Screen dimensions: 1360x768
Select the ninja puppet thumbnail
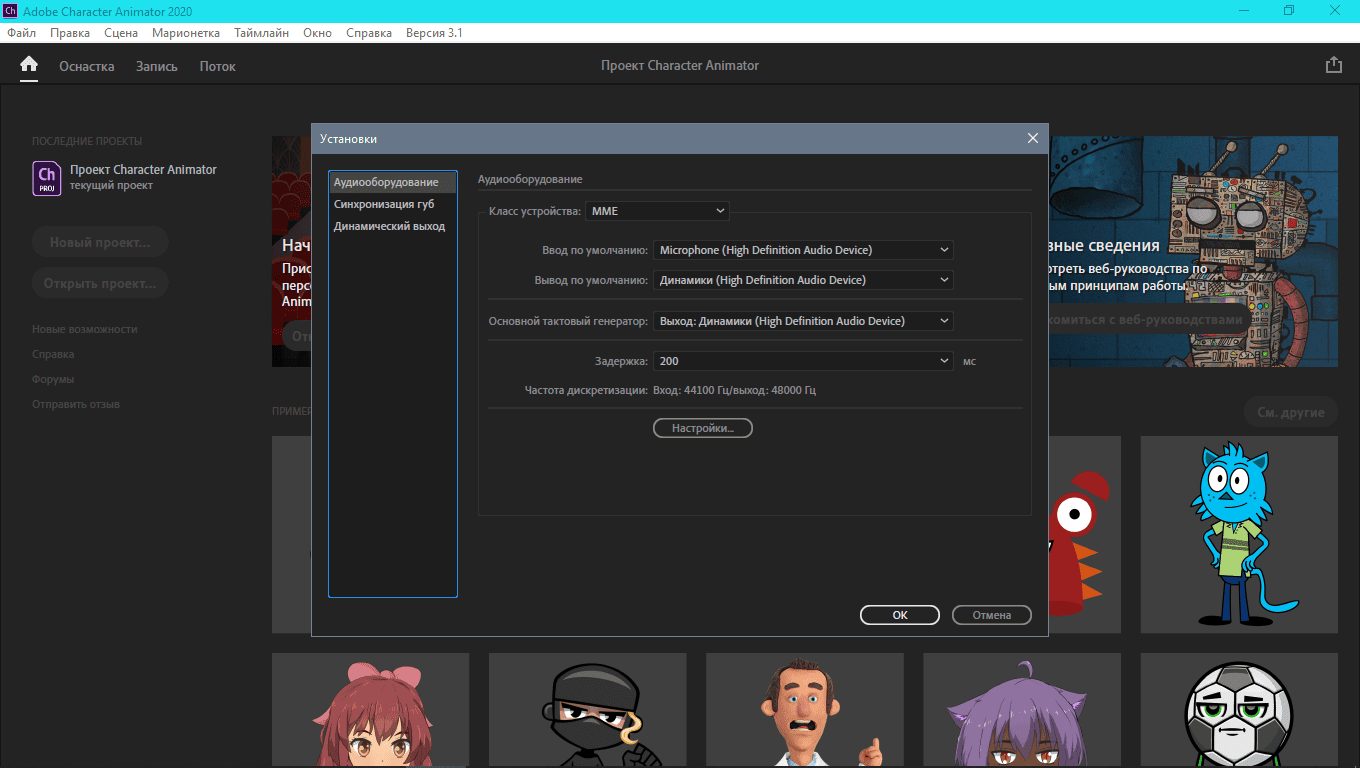(588, 710)
